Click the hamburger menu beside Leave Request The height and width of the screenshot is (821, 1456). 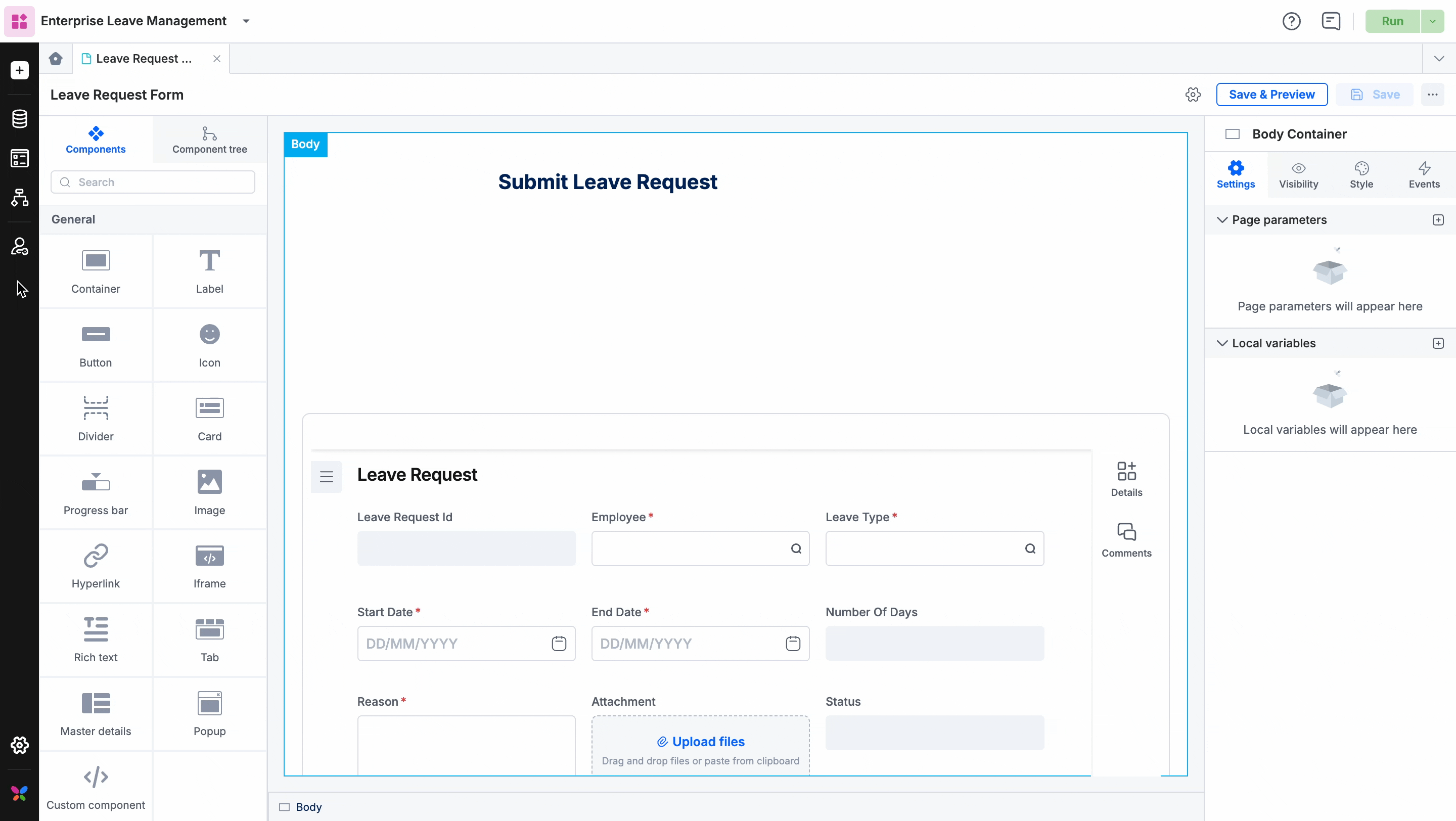(326, 476)
